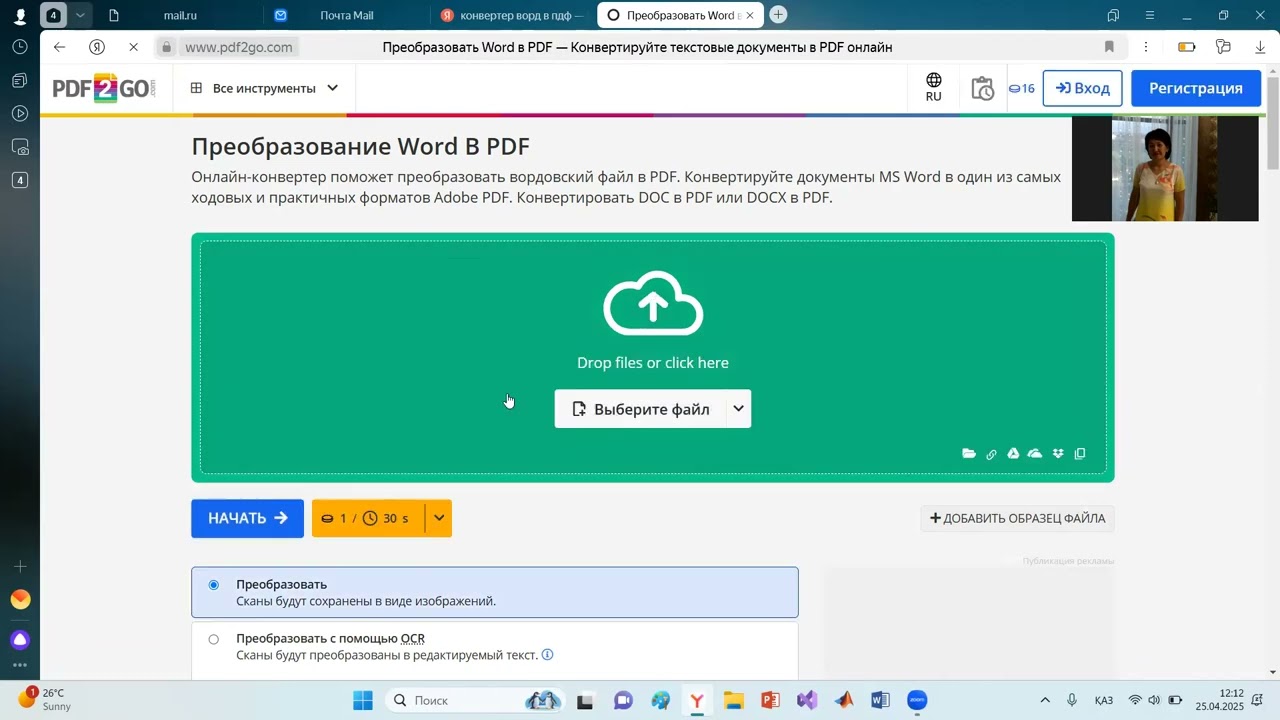Open history in the Yandex sidebar
This screenshot has width=1280, height=720.
(x=20, y=47)
